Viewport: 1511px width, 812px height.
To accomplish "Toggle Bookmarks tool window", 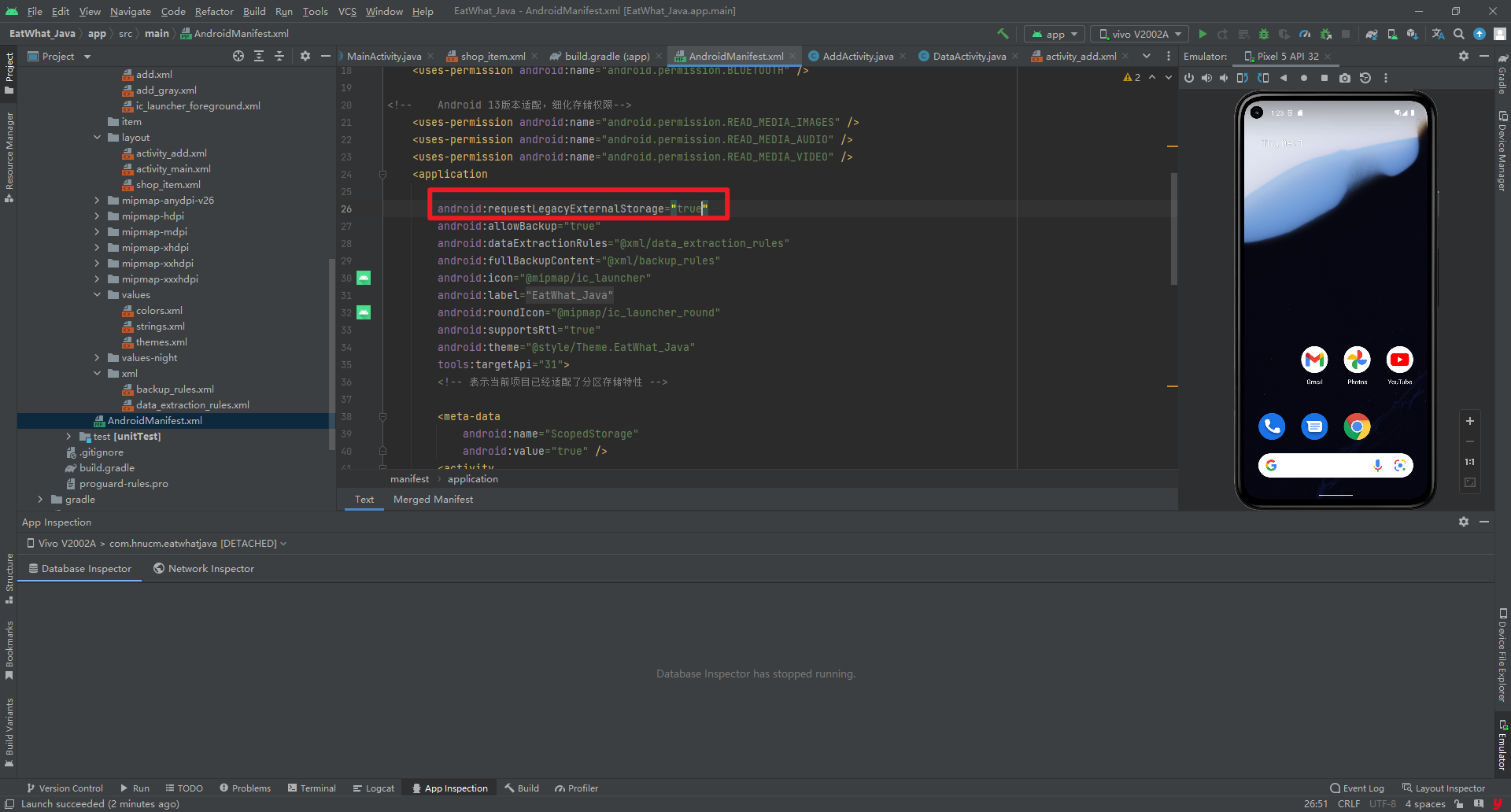I will 9,650.
